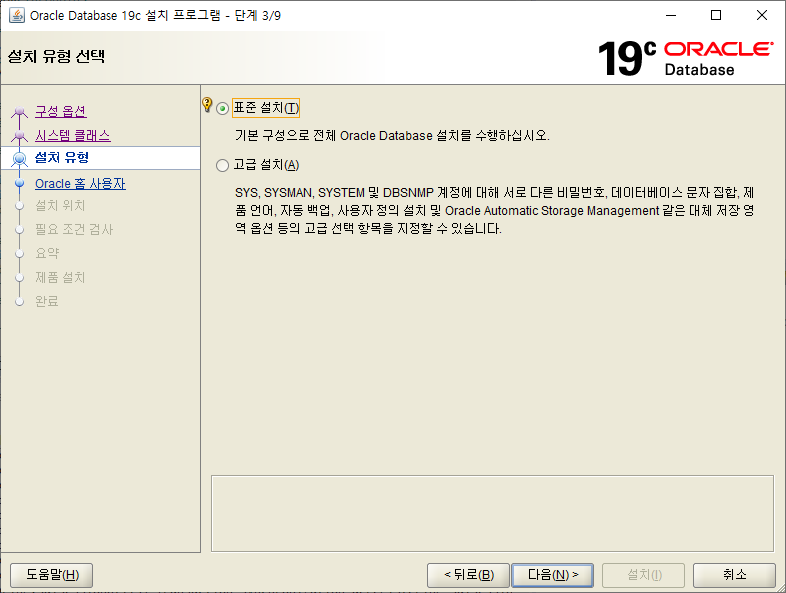The width and height of the screenshot is (786, 593).
Task: Click the empty message box above the buttons
Action: point(492,513)
